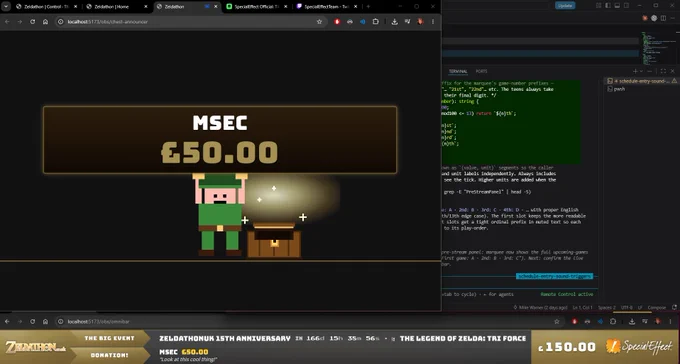The image size is (680, 364).
Task: Click the DONATION! label in omnibar
Action: 109,355
